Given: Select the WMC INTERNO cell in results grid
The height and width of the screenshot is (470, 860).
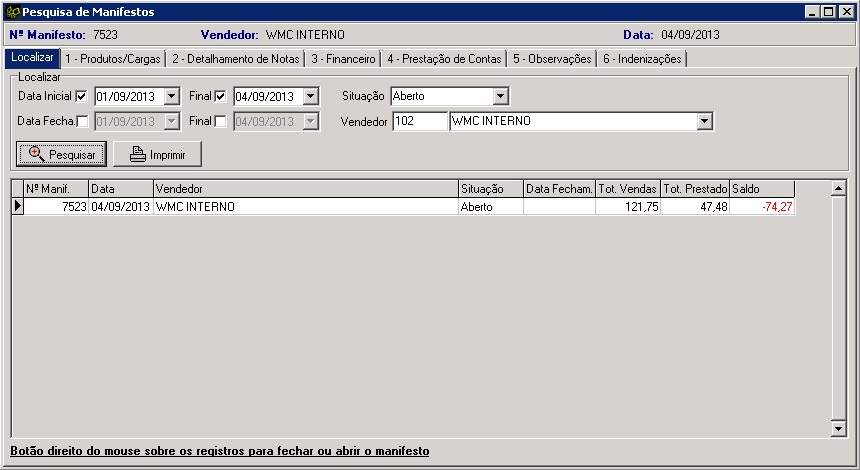Looking at the screenshot, I should (305, 206).
